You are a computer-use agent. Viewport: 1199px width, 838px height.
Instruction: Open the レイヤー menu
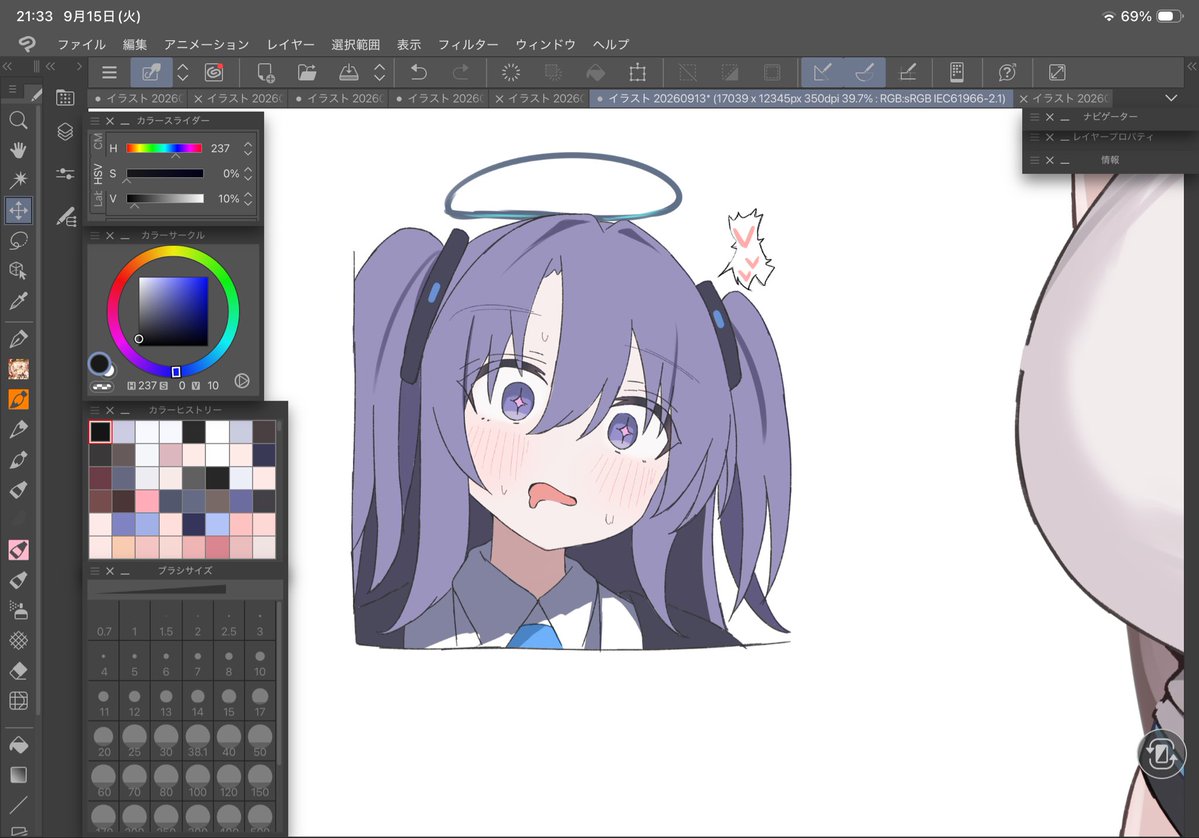coord(291,44)
